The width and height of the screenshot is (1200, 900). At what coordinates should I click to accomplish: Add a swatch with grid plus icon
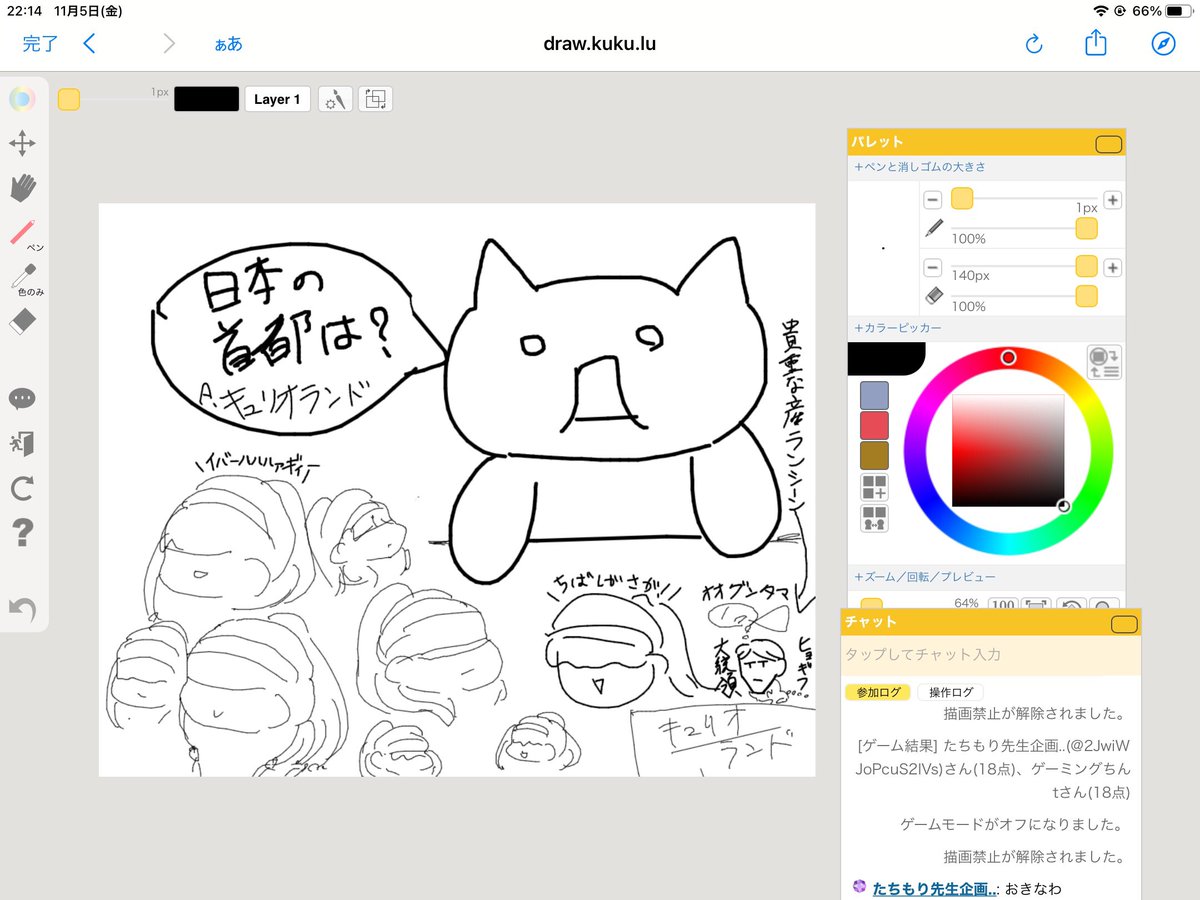(x=874, y=488)
